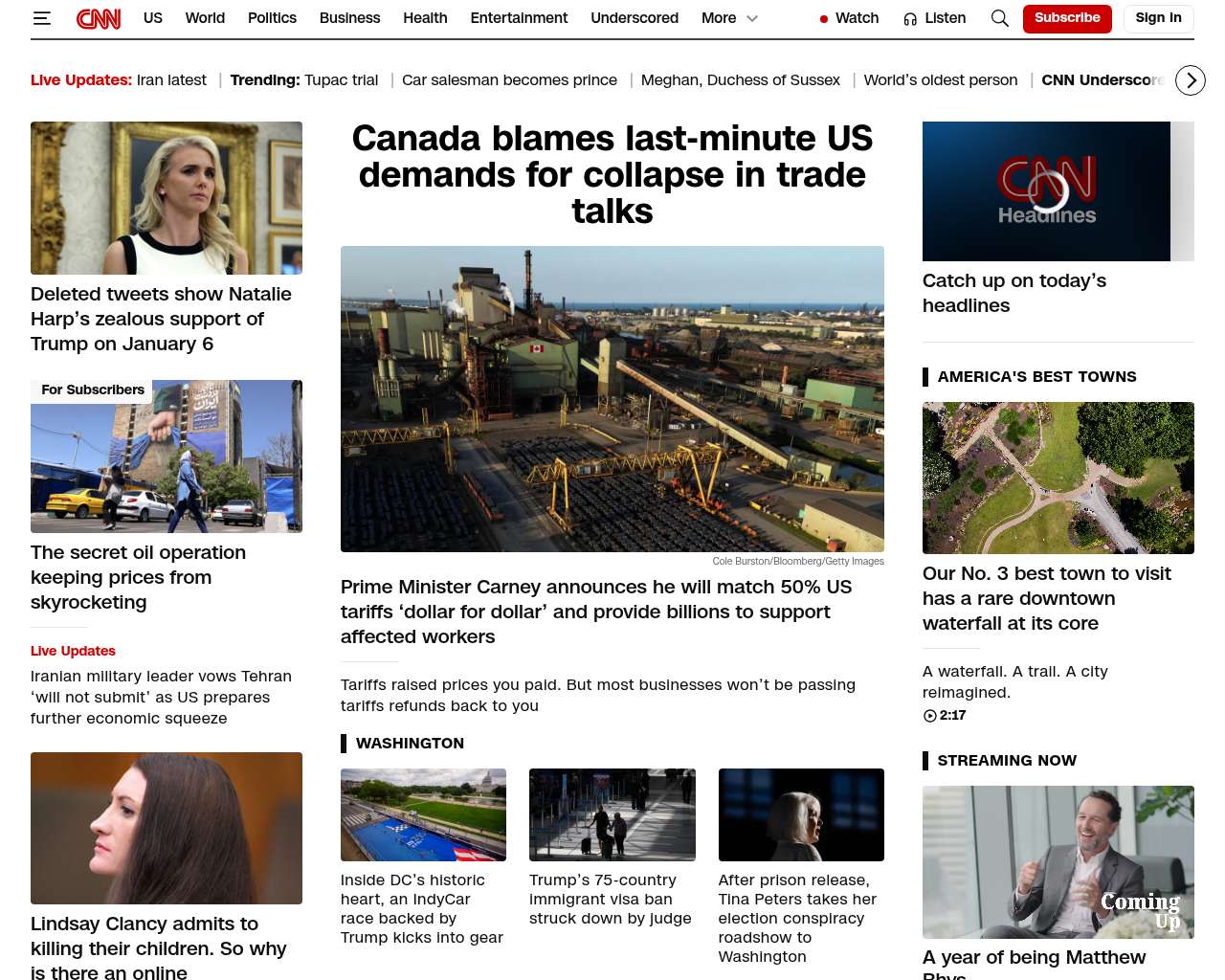Read Natalie Harp deleted tweets story
Image resolution: width=1225 pixels, height=980 pixels.
161,319
